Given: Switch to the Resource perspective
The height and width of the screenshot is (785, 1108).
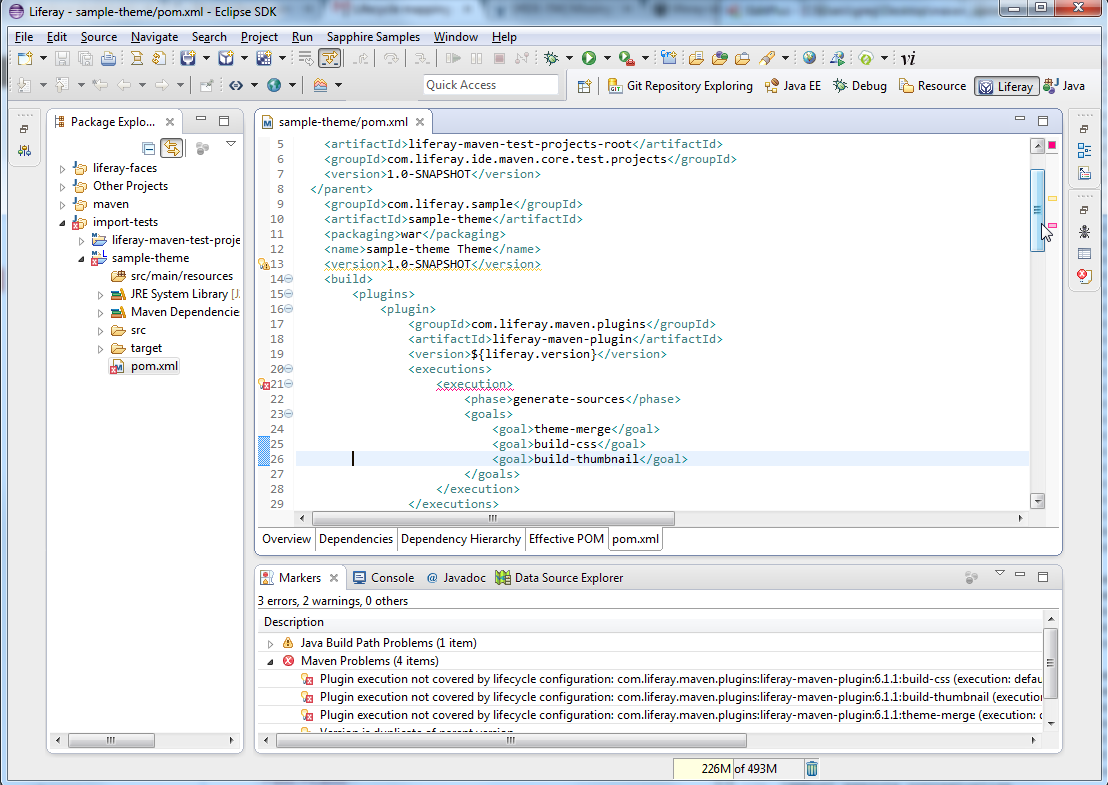Looking at the screenshot, I should pyautogui.click(x=932, y=86).
